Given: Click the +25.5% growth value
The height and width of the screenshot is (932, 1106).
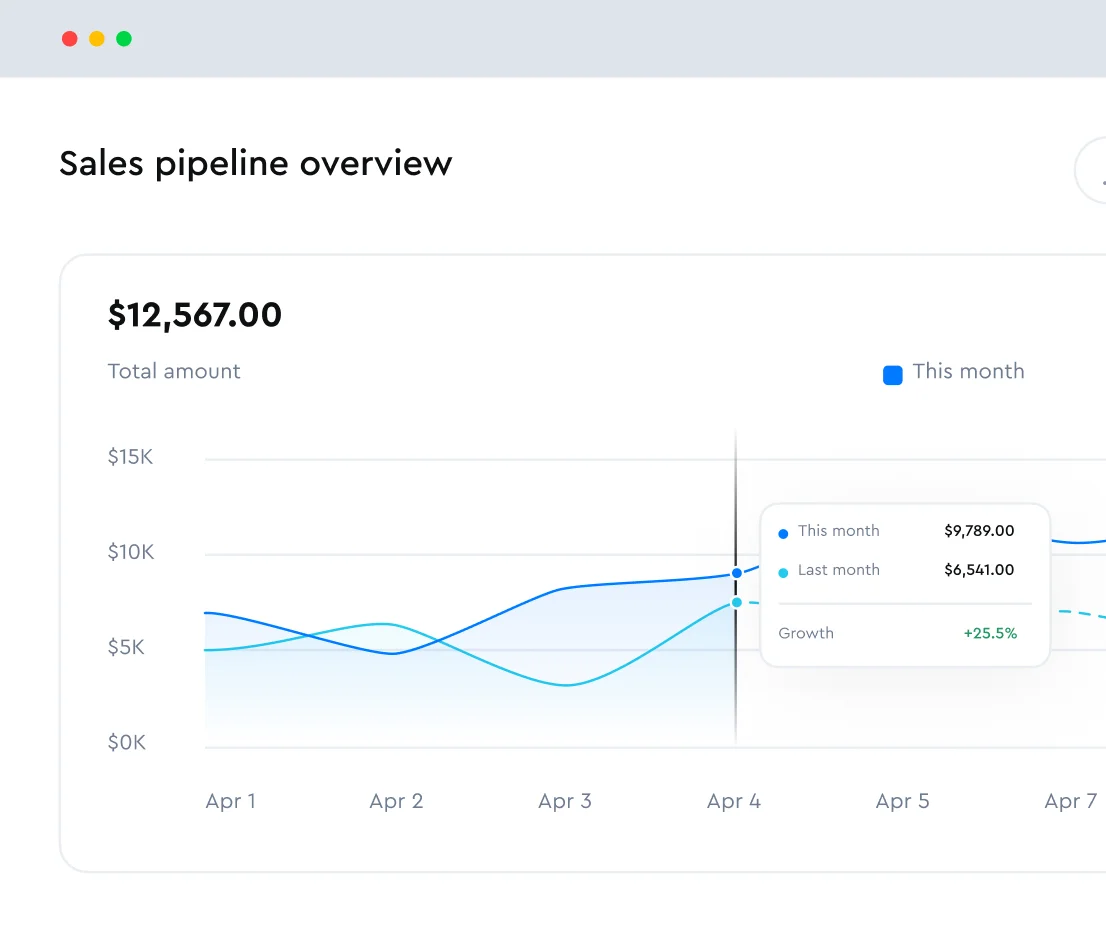Looking at the screenshot, I should (990, 633).
